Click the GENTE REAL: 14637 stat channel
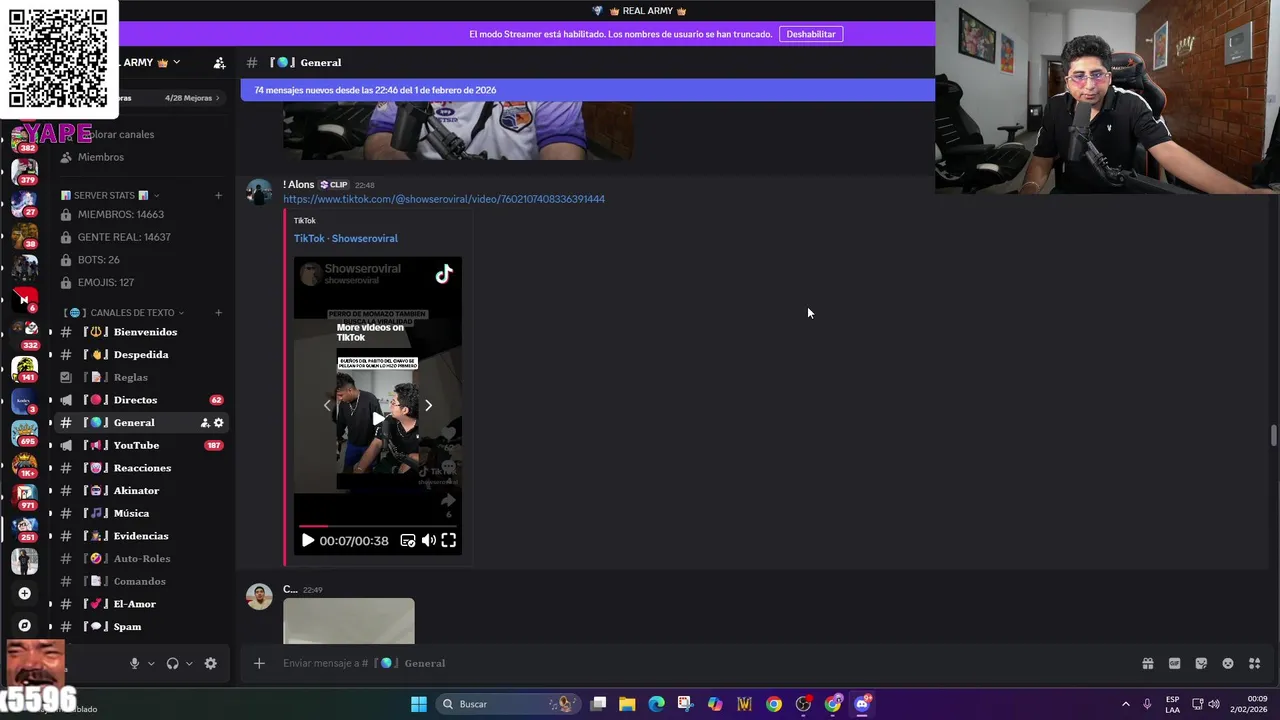The image size is (1280, 720). click(x=142, y=237)
